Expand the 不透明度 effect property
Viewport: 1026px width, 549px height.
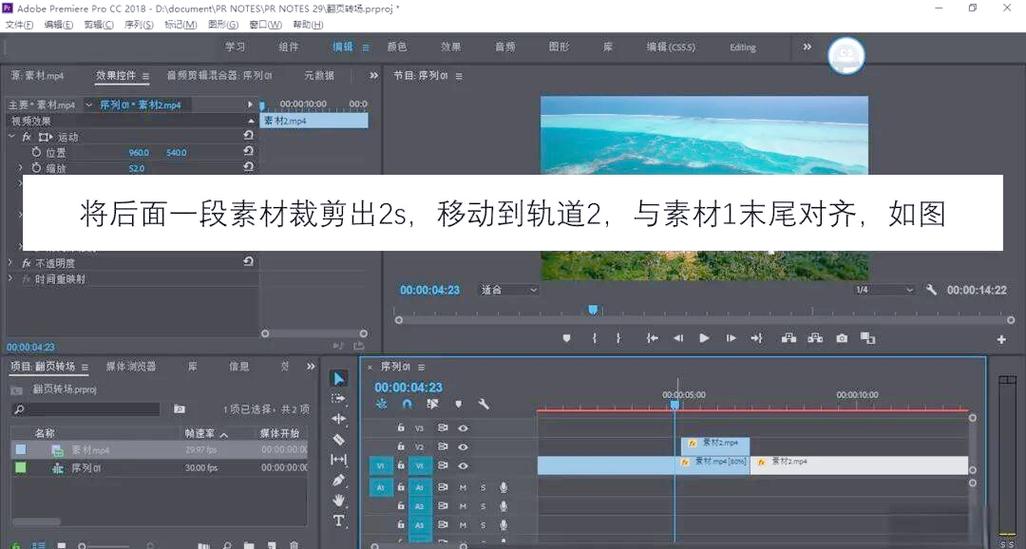10,262
